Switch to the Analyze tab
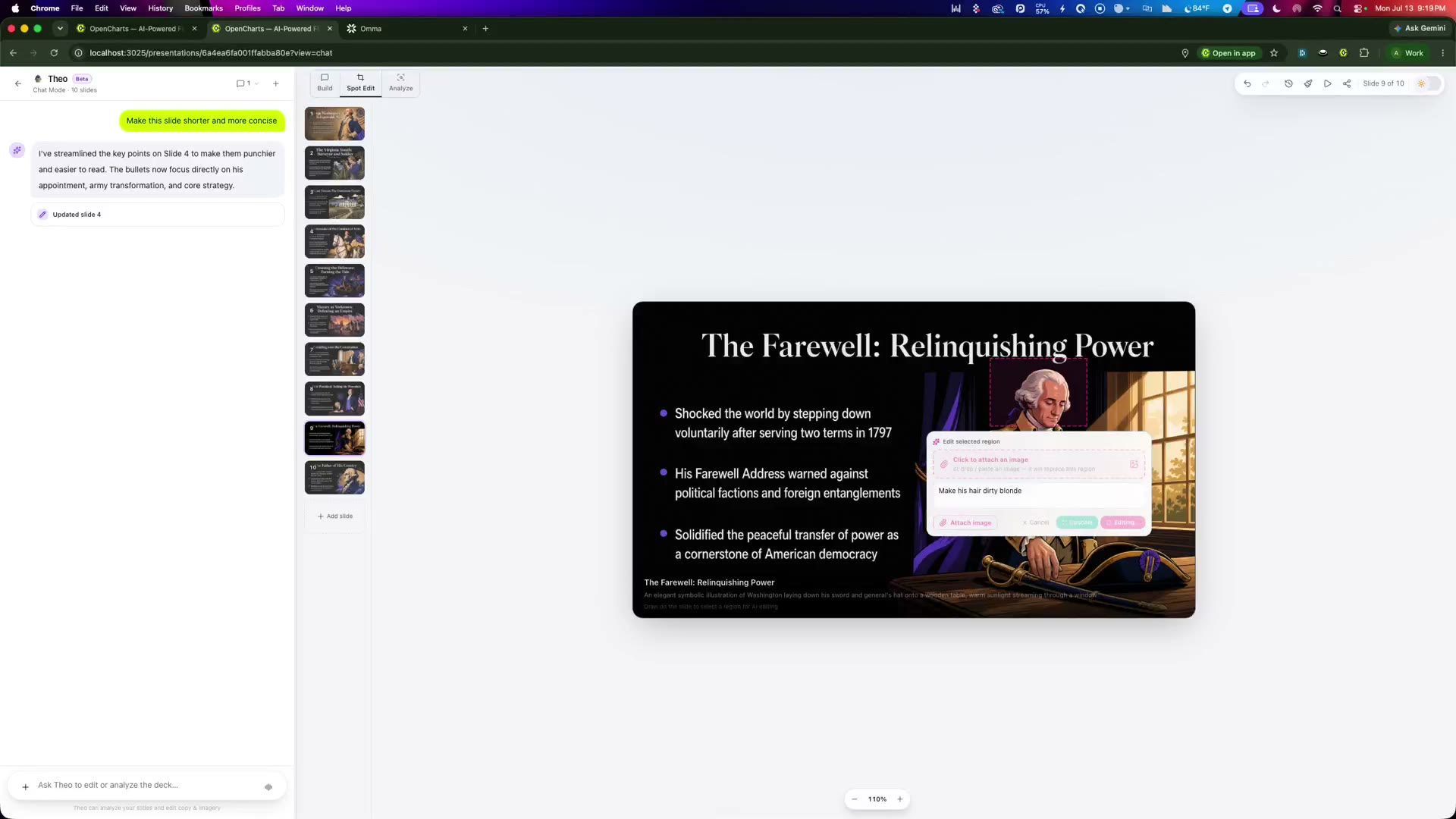Screen dimensions: 1456x819 pos(401,83)
